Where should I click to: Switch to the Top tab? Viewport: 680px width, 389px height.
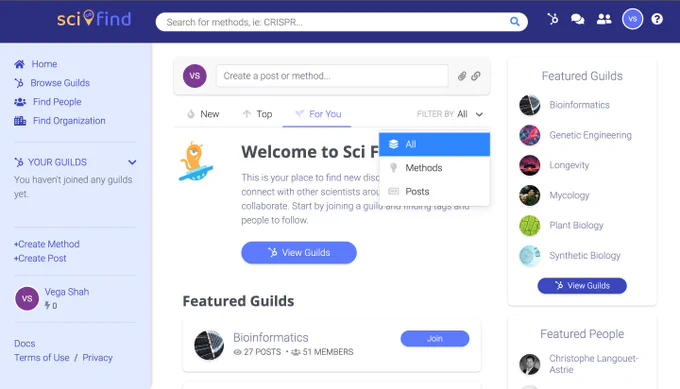pos(257,114)
